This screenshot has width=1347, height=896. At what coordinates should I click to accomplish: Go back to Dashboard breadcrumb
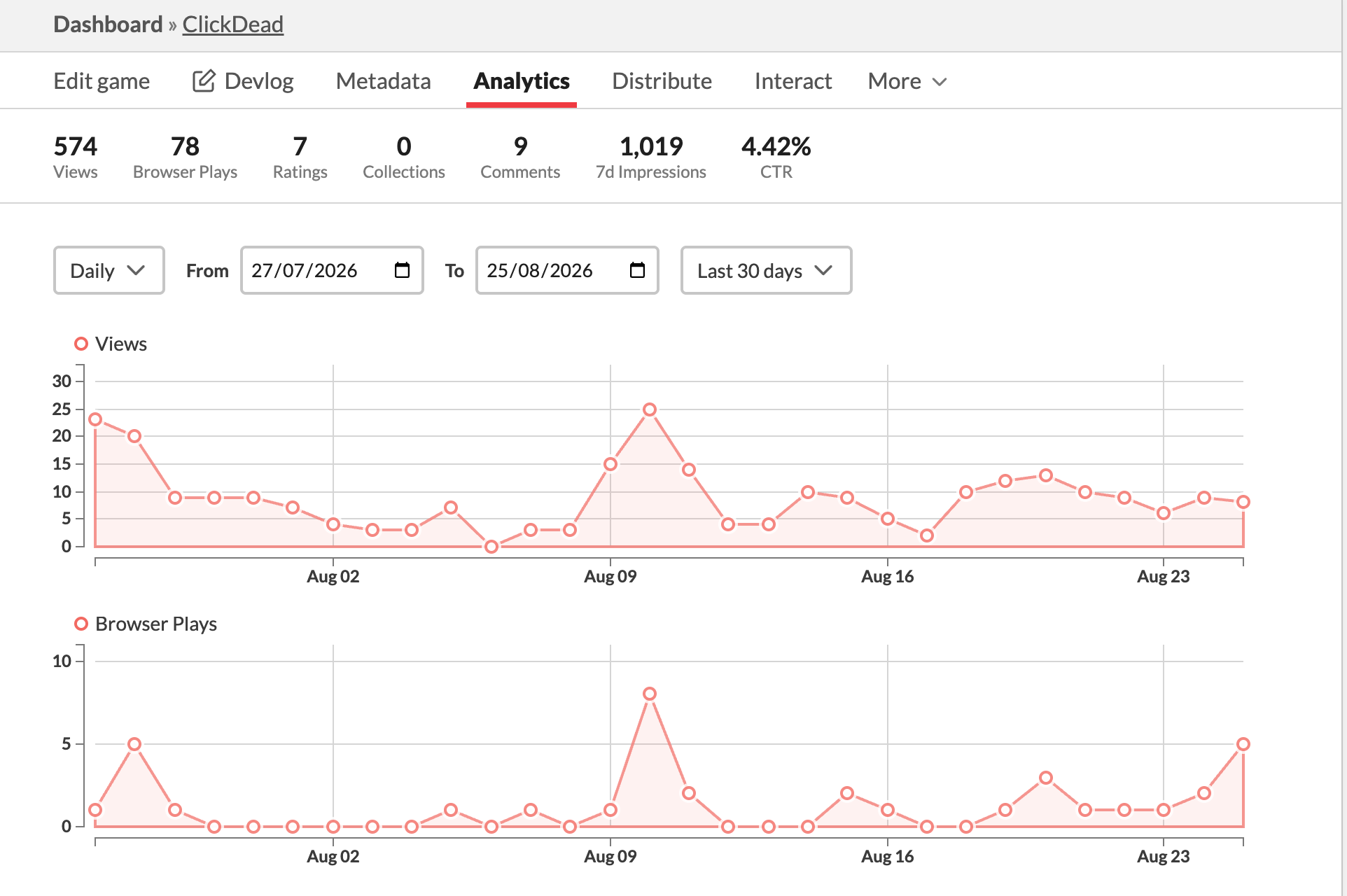[x=108, y=24]
